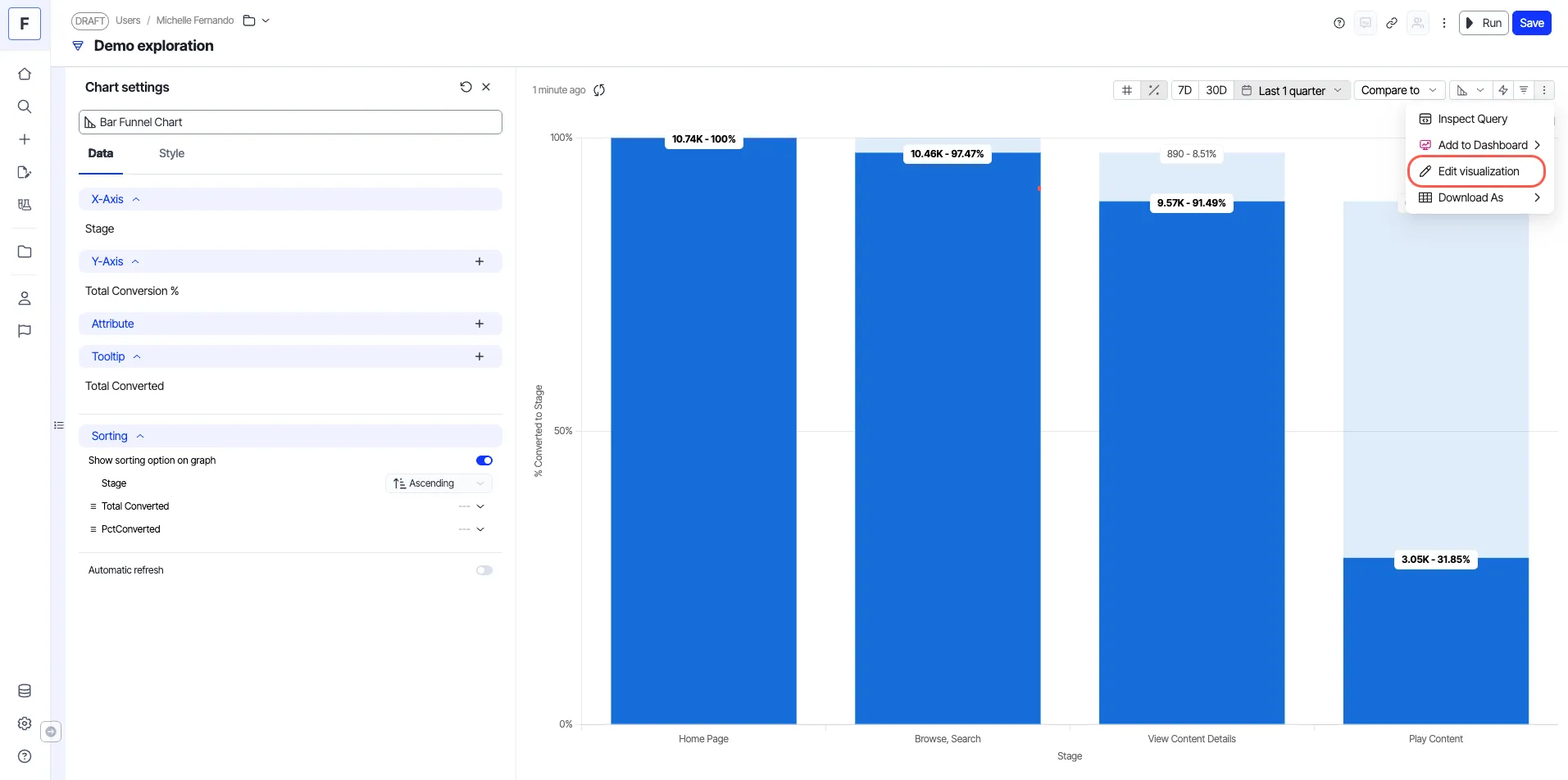This screenshot has height=780, width=1568.
Task: Open the 'Last 1 quarter' date range dropdown
Action: click(1292, 90)
